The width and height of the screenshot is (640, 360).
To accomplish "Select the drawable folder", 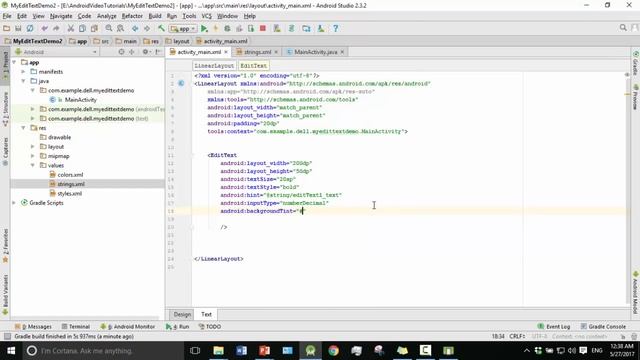I will 59,138.
